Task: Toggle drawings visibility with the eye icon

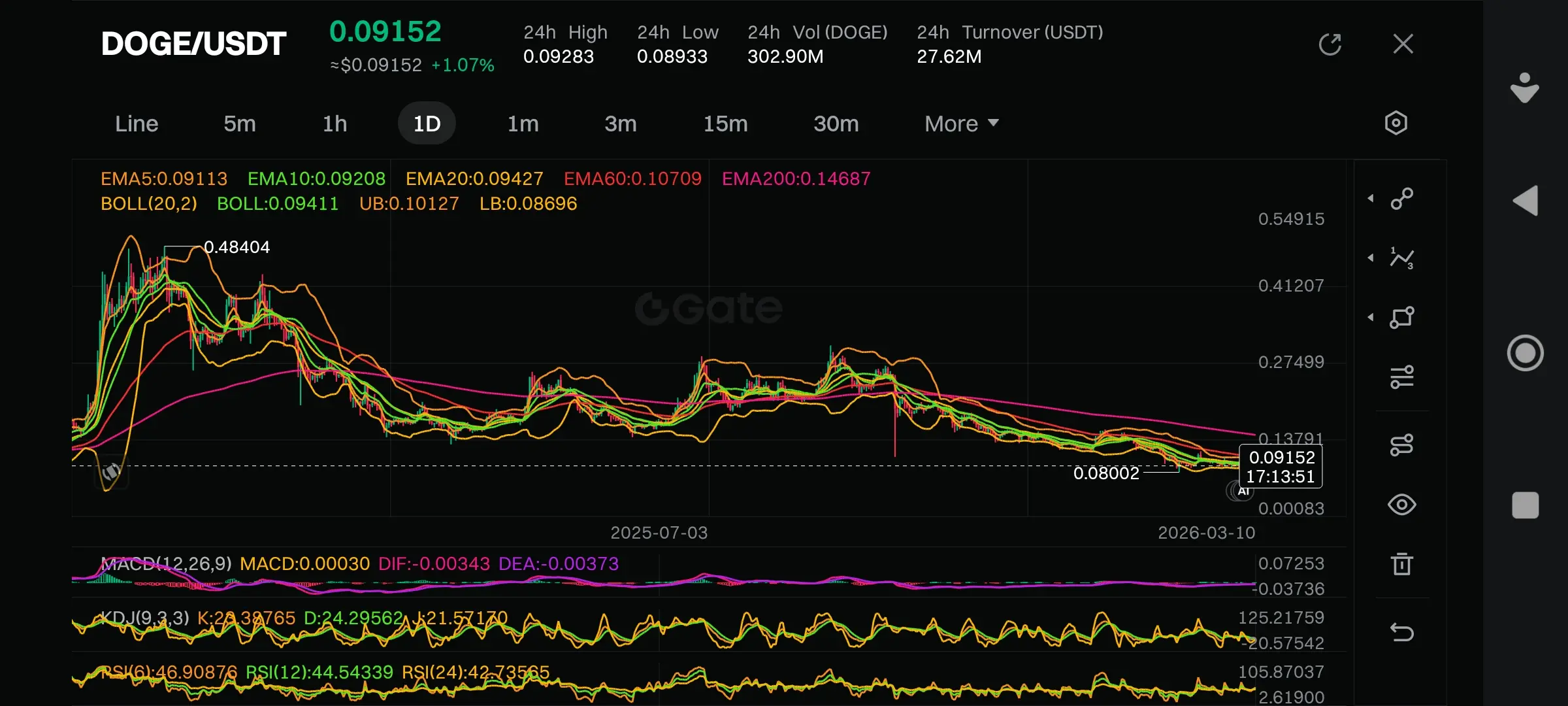Action: point(1402,505)
